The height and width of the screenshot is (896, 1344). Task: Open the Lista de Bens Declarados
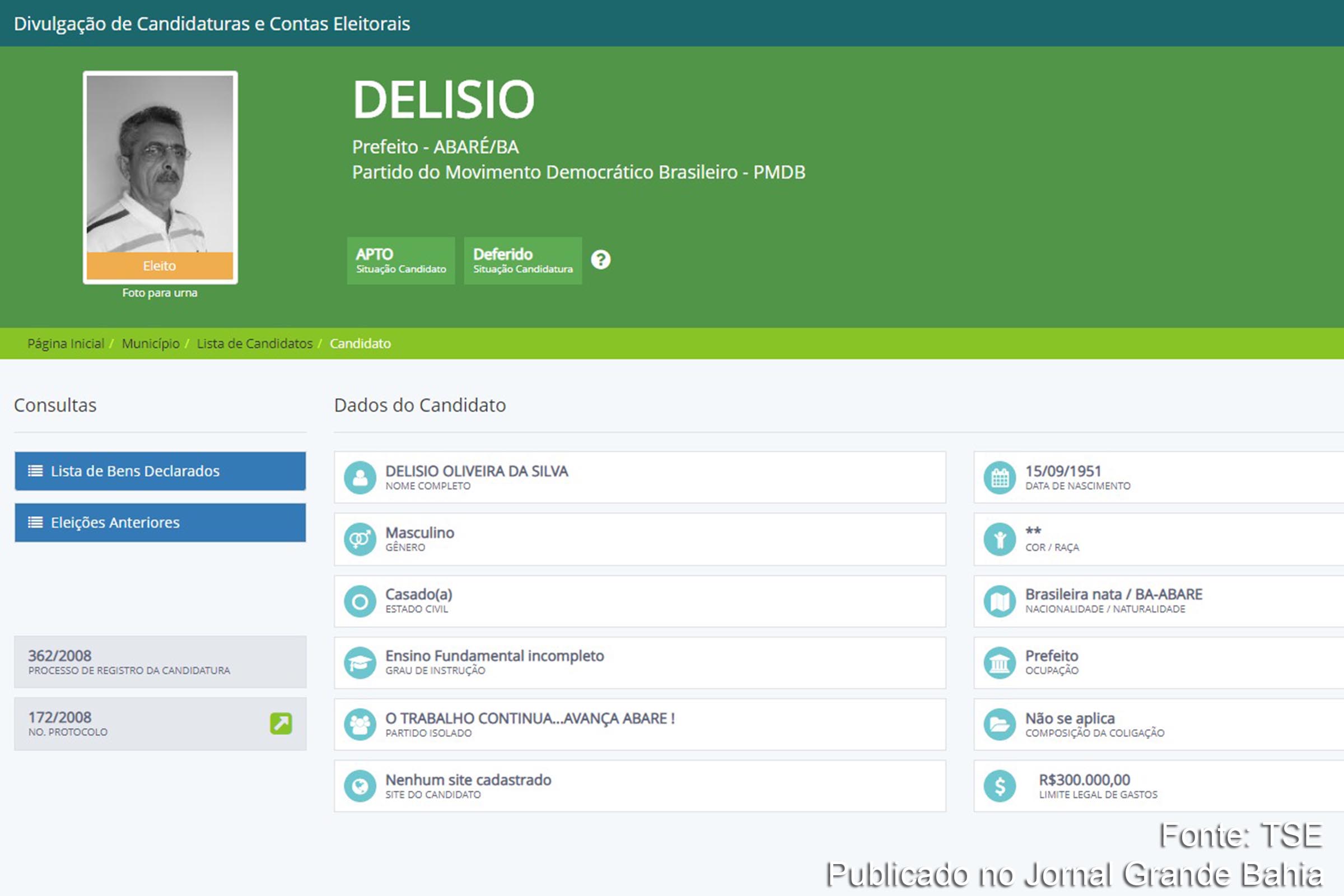coord(160,471)
